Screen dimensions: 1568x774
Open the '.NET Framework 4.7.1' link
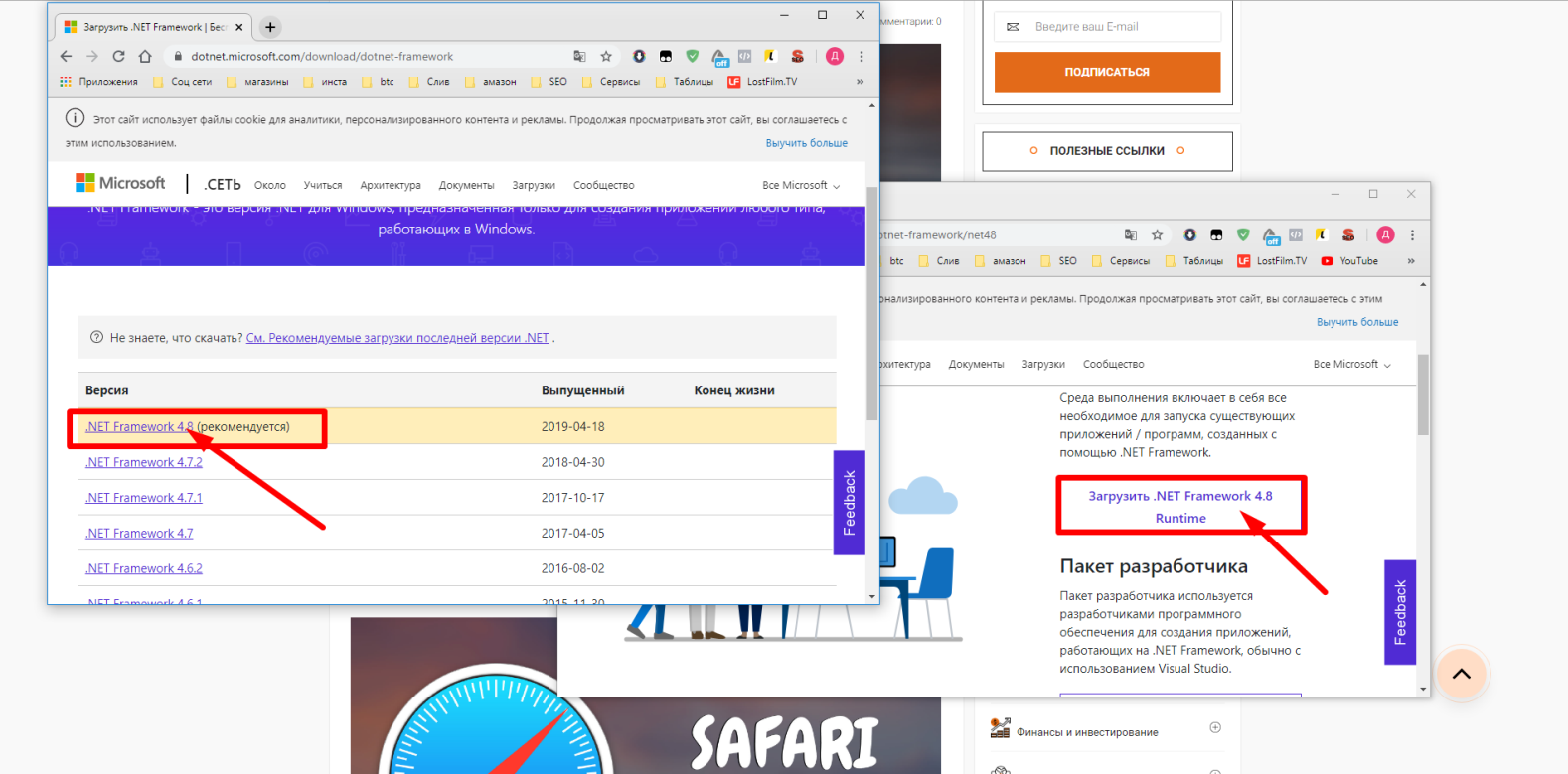(144, 498)
